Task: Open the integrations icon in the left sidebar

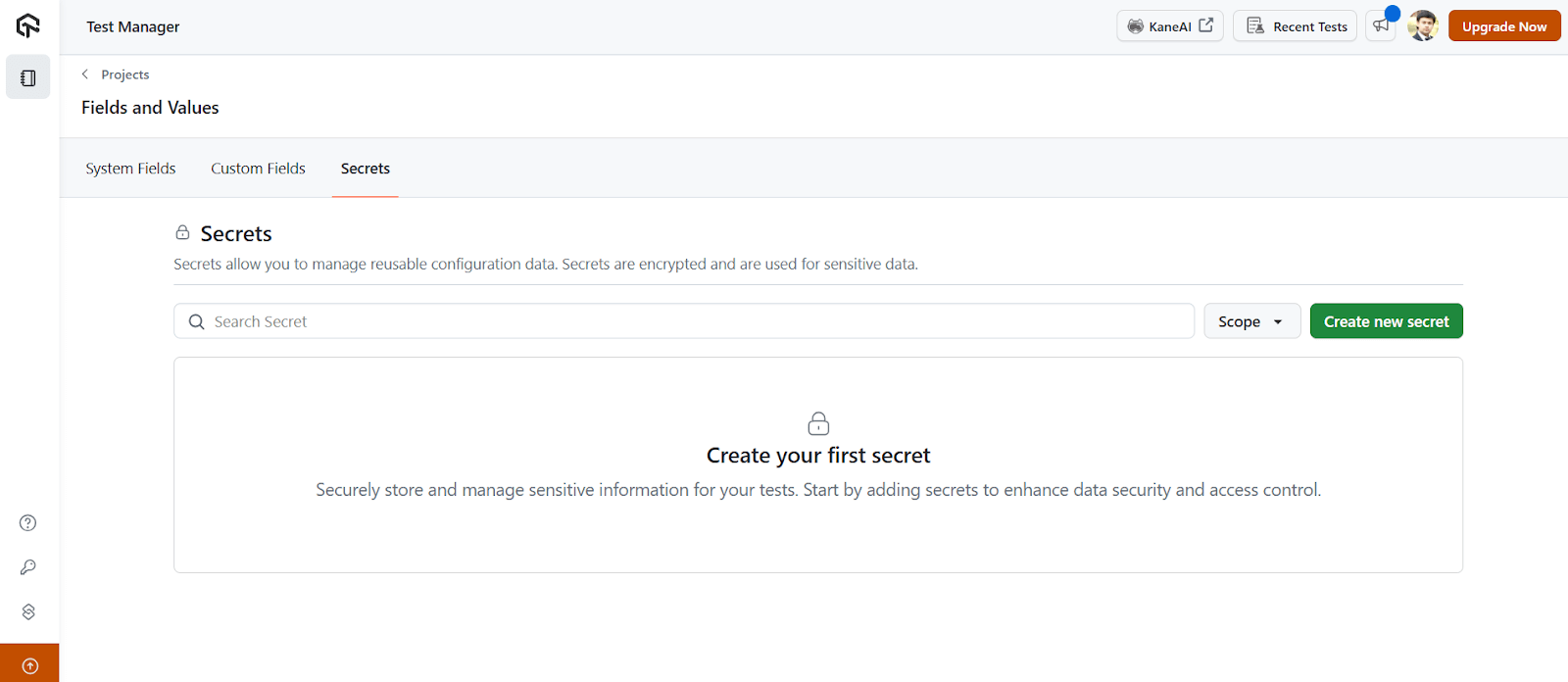Action: 27,610
